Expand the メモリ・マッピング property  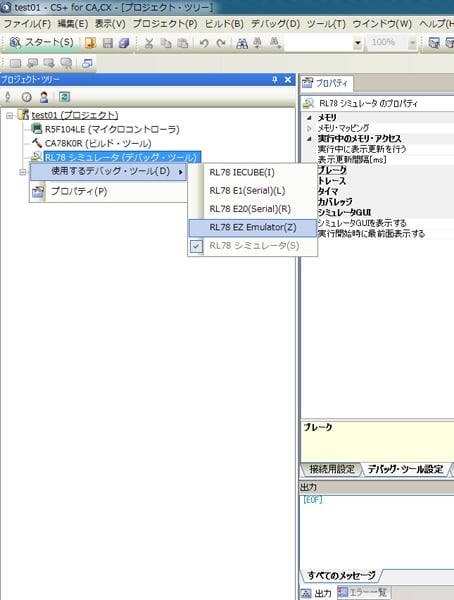click(x=309, y=128)
